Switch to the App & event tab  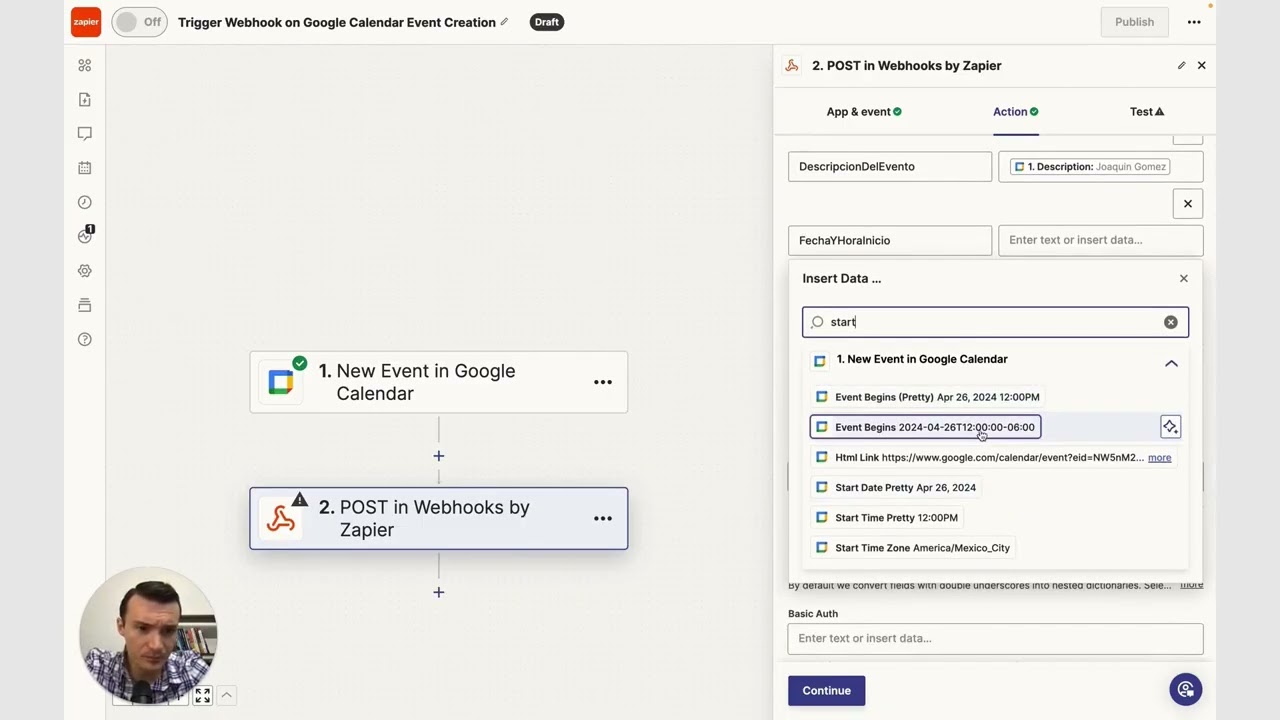point(864,112)
